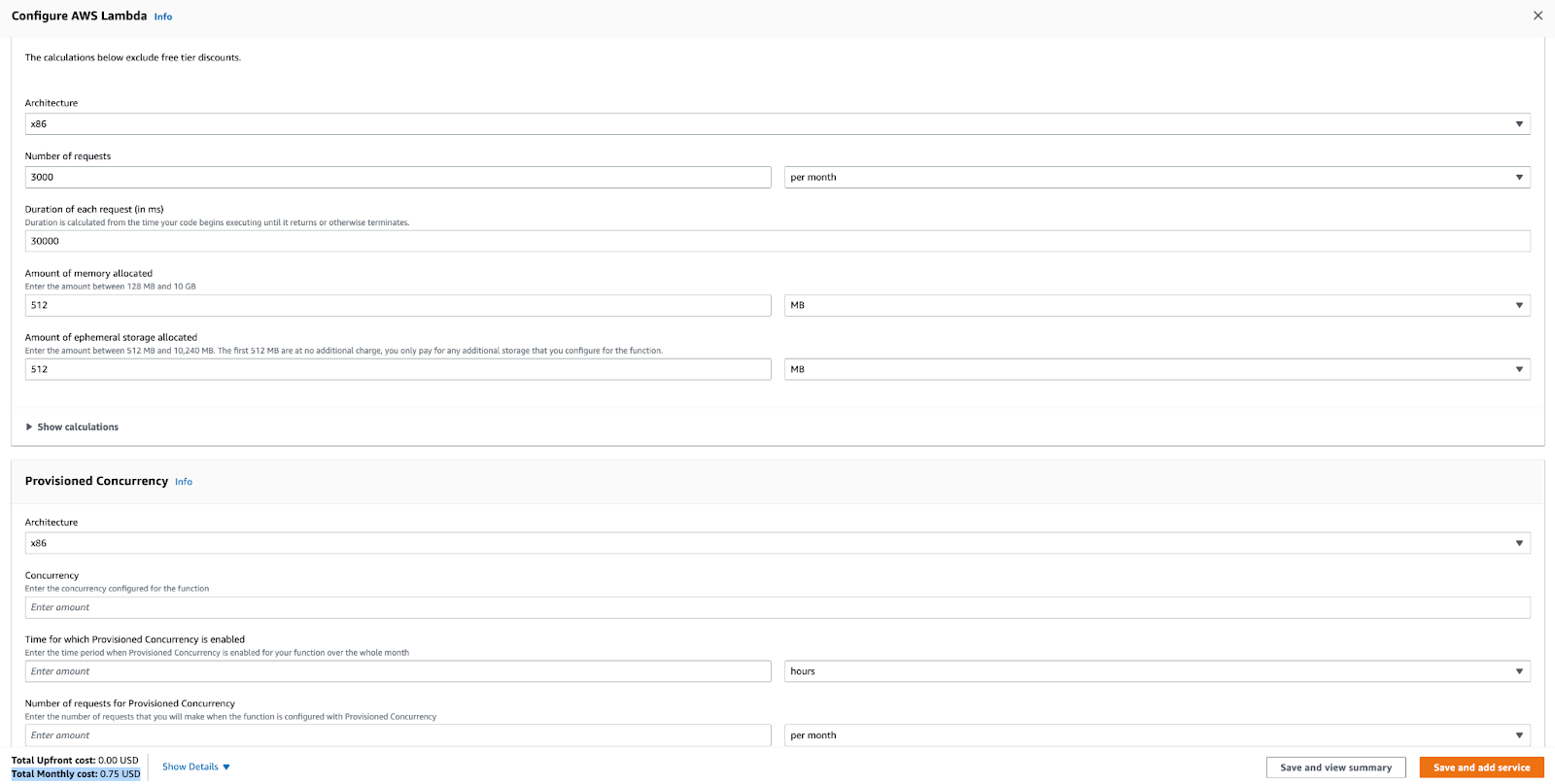The width and height of the screenshot is (1555, 784).
Task: Edit the Number of requests field
Action: (397, 178)
